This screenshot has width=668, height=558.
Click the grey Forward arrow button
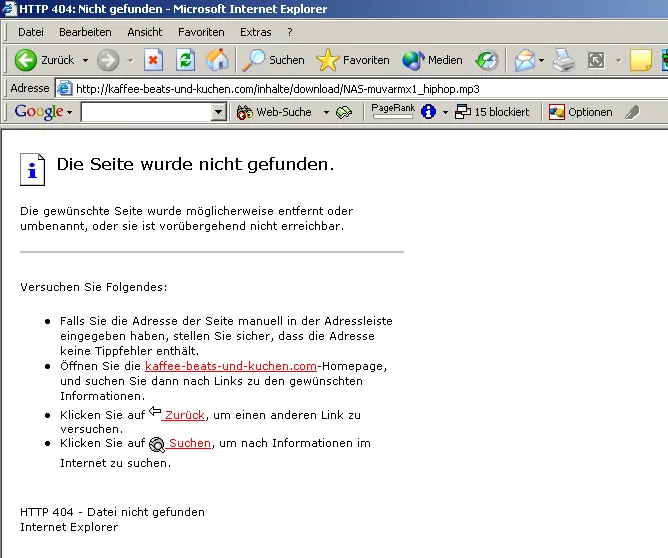click(108, 60)
